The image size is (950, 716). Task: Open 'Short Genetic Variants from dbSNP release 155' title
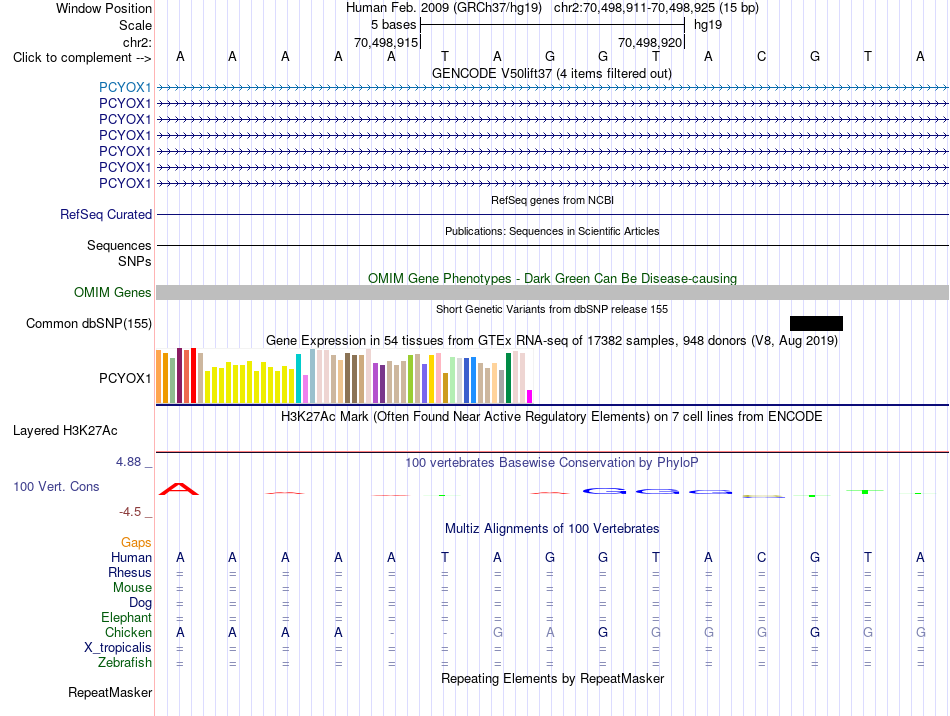(552, 309)
